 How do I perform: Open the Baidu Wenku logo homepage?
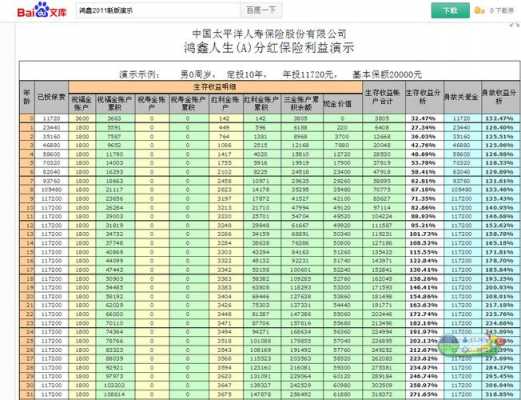coord(42,10)
